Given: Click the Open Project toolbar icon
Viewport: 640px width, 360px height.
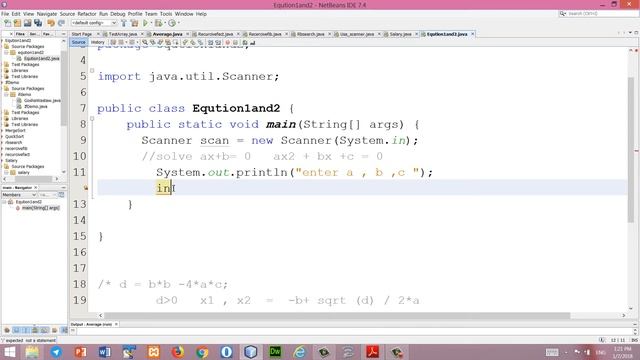Looking at the screenshot, I should click(28, 23).
